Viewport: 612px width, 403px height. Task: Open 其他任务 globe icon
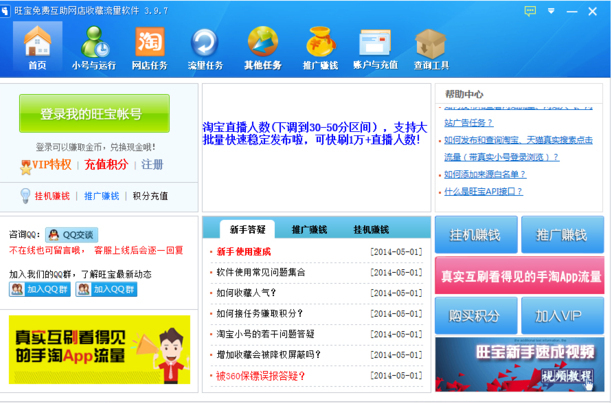(x=263, y=42)
